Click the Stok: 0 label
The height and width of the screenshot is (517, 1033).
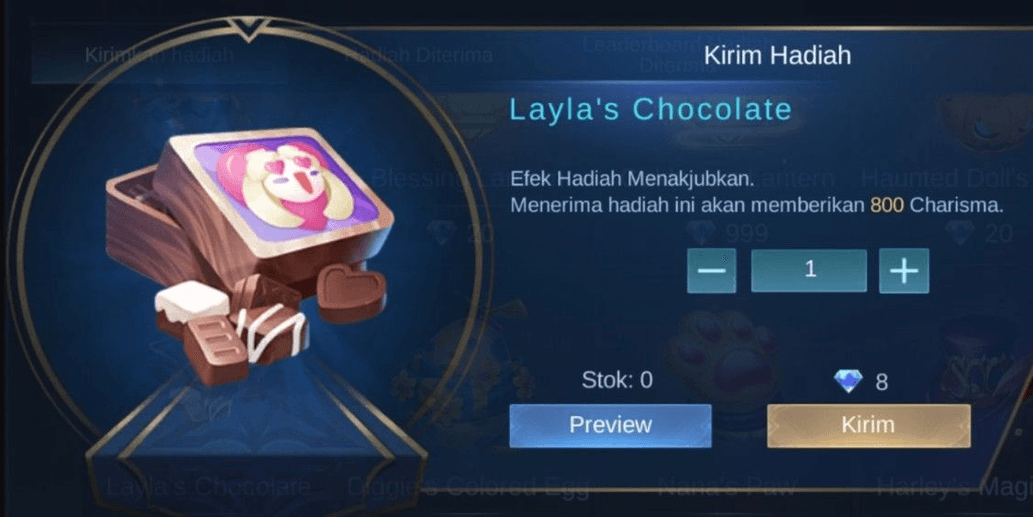tap(617, 380)
